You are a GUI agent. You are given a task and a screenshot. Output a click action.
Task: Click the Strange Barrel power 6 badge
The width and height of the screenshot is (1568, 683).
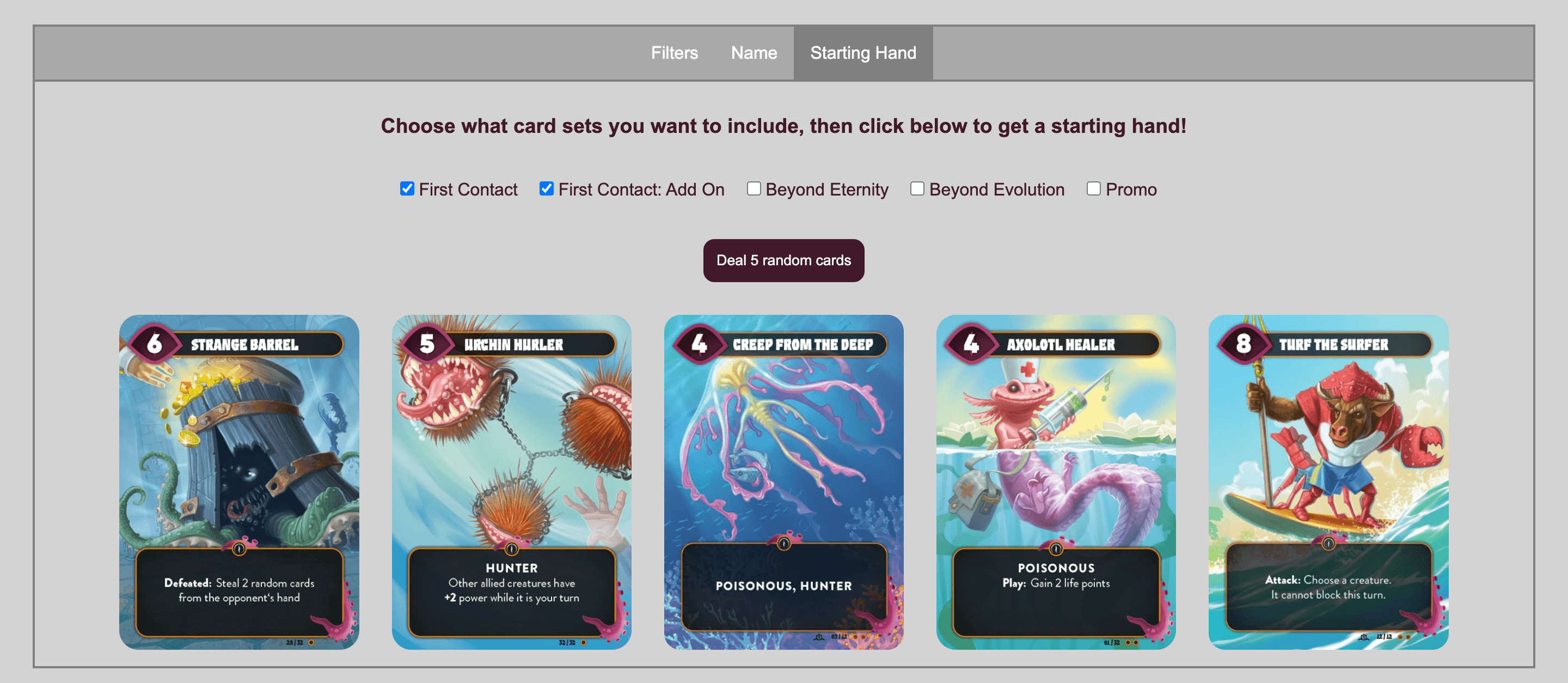(x=155, y=344)
